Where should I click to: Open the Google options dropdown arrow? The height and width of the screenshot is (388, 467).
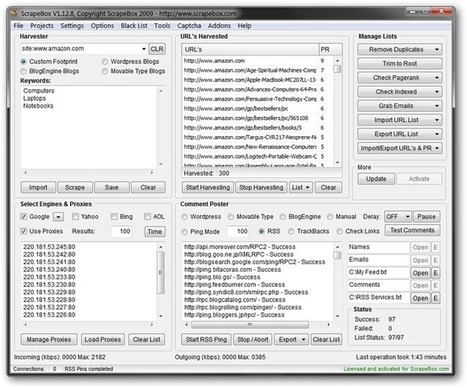point(58,217)
